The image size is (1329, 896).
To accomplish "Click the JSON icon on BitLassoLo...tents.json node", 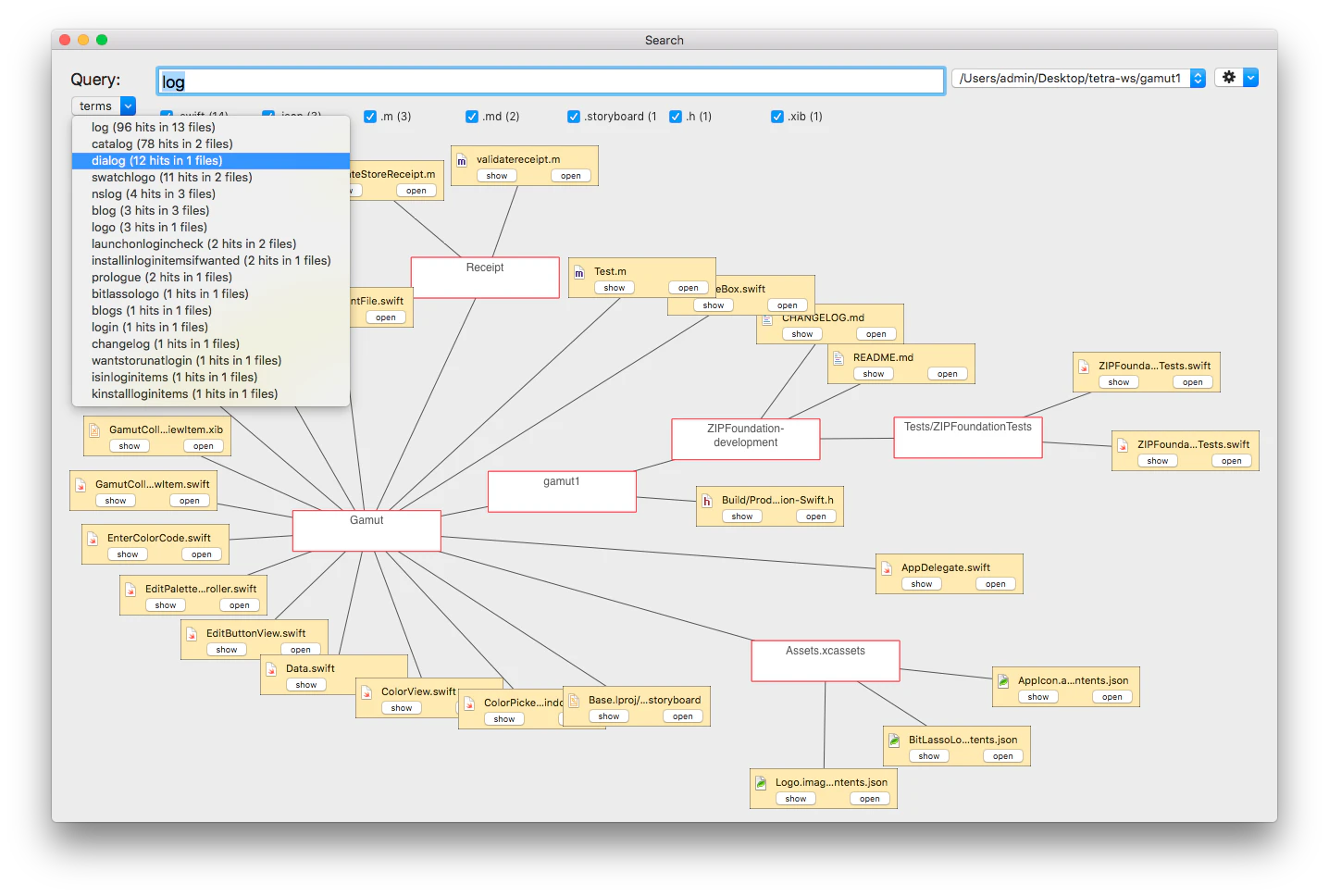I will [893, 740].
